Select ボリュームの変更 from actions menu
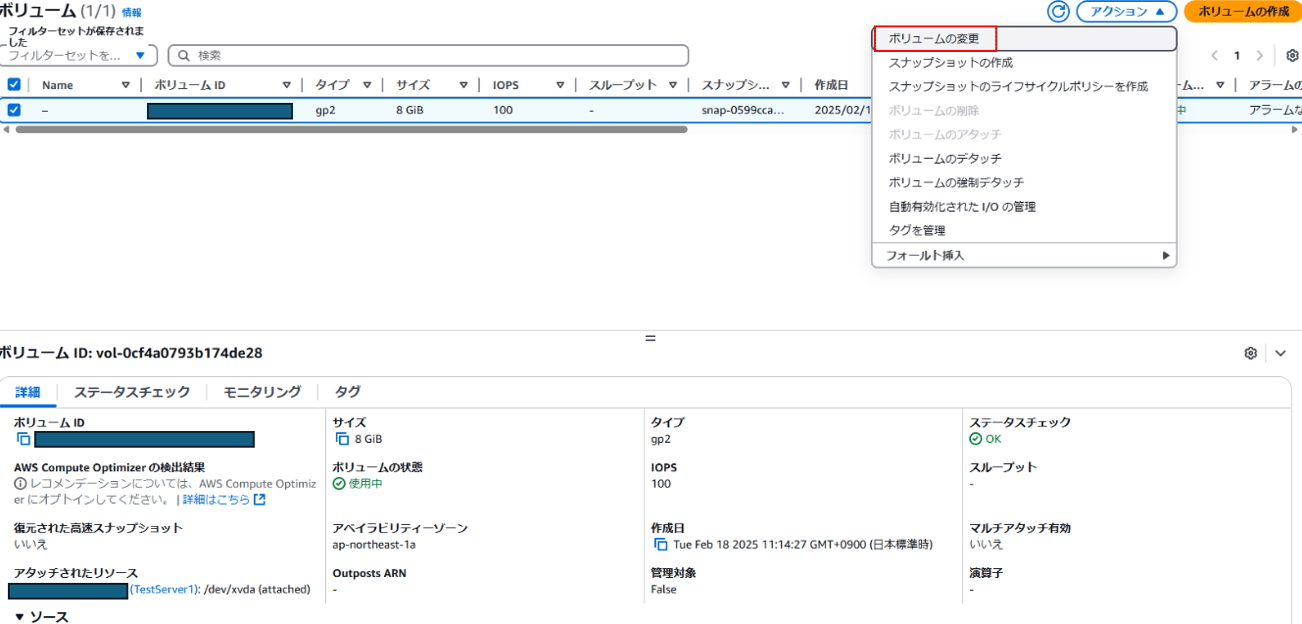 click(934, 39)
